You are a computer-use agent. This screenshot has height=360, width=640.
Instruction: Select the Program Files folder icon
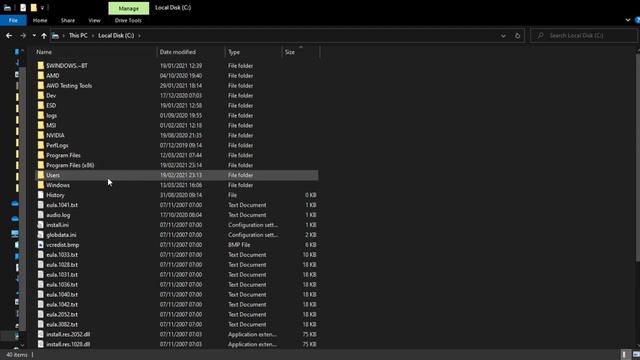(40, 155)
